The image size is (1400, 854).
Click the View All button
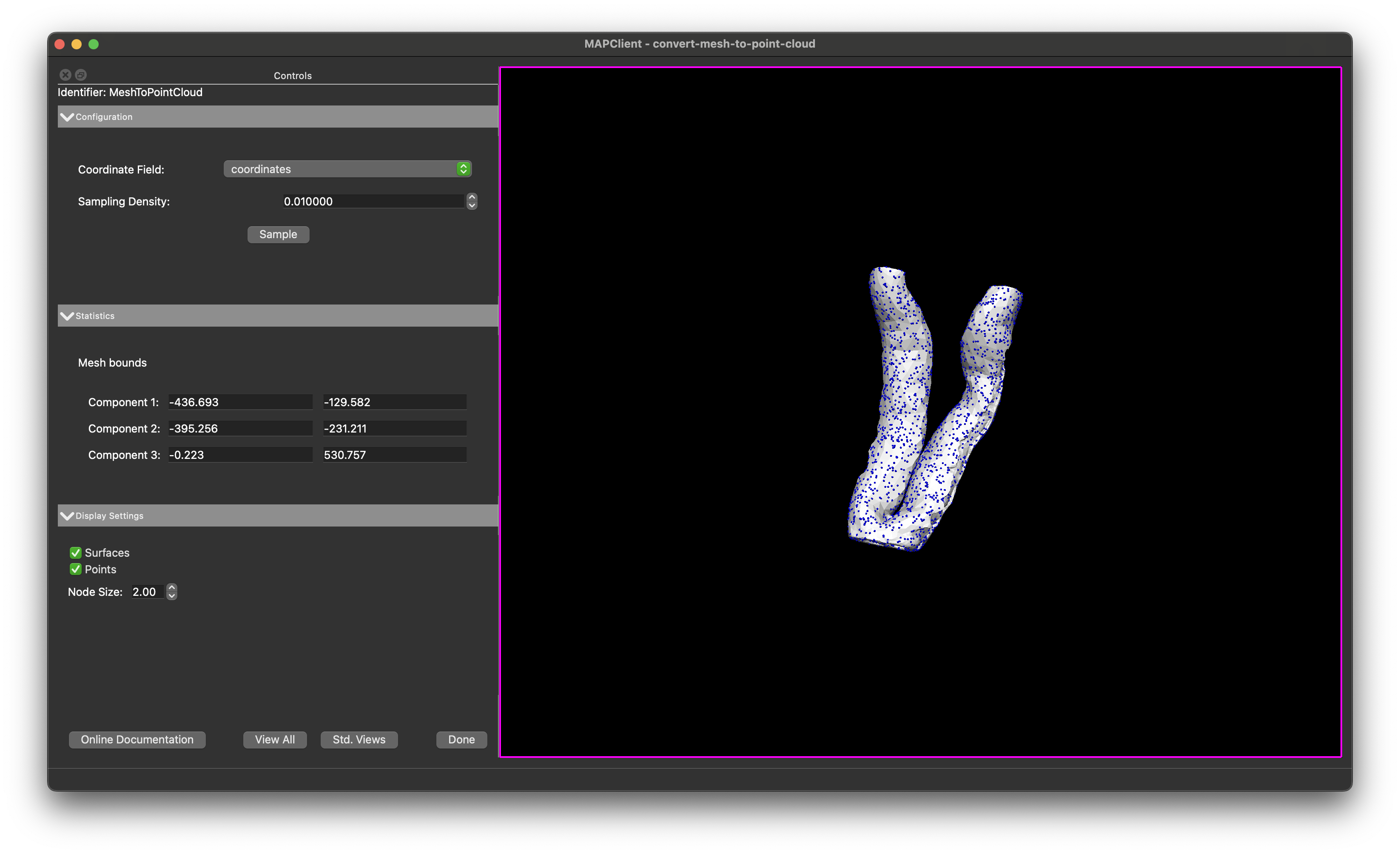tap(275, 740)
